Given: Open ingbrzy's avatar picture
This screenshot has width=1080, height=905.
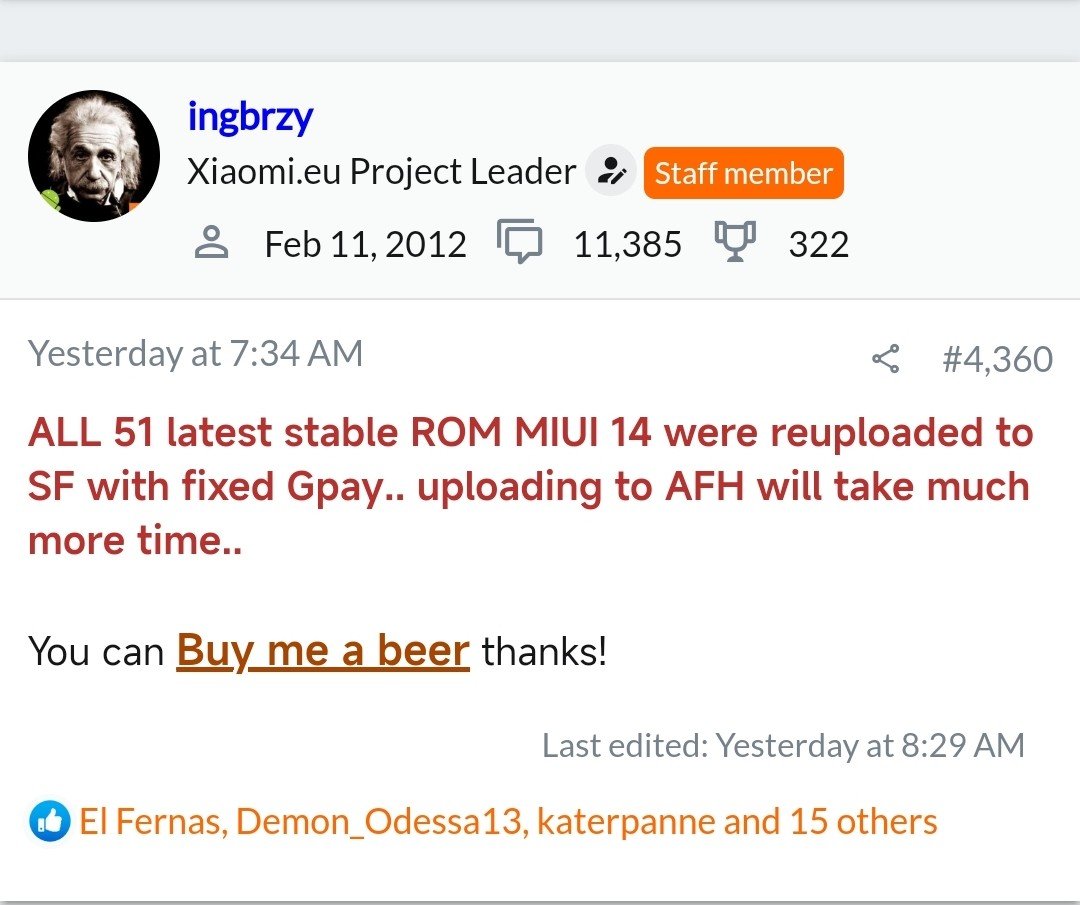Looking at the screenshot, I should click(94, 156).
